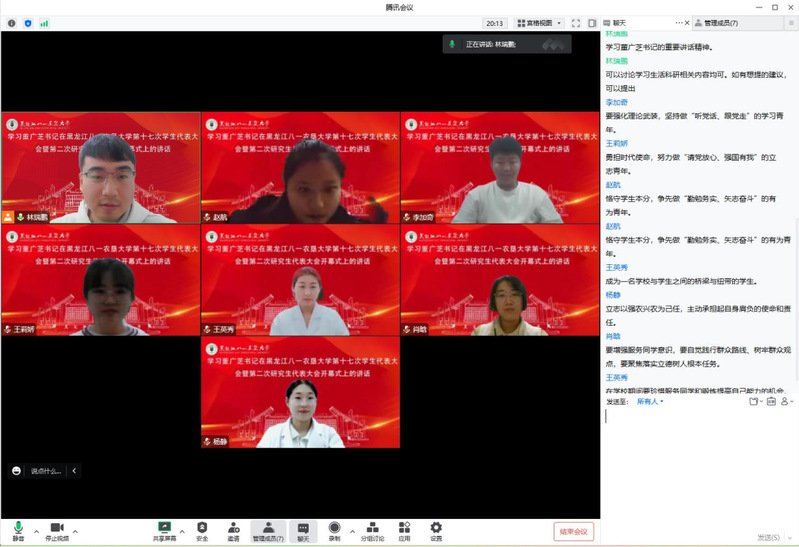Start recording with the record button
Image resolution: width=799 pixels, height=547 pixels.
click(x=334, y=530)
